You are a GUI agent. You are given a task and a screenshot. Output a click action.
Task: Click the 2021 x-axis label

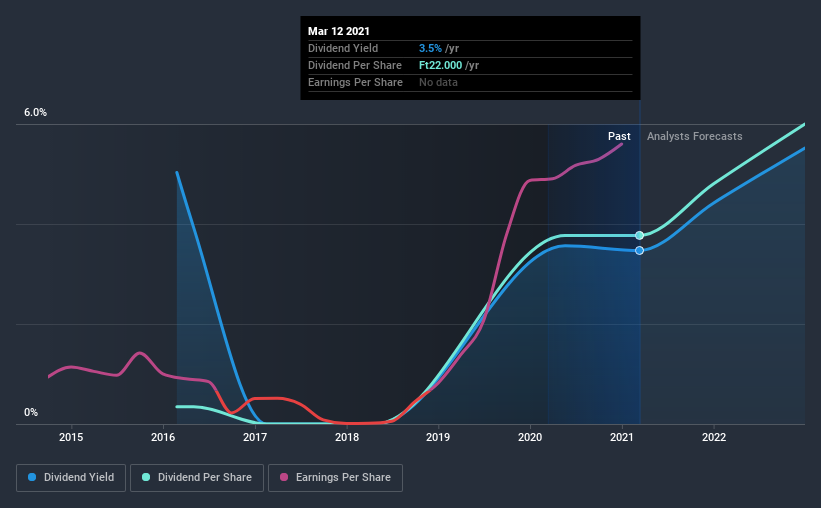coord(622,437)
